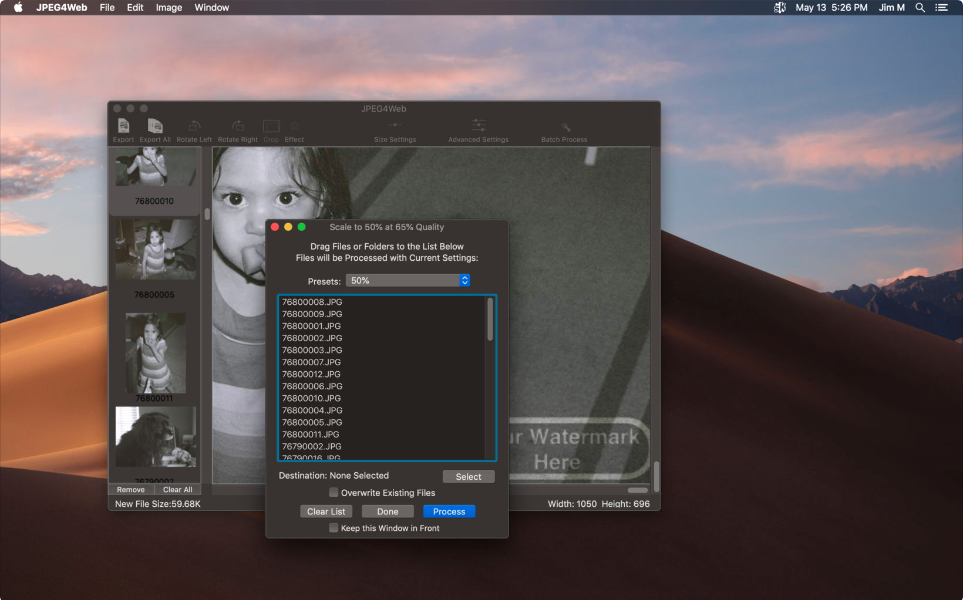Click the batch file list scrollbar
Viewport: 967px width, 600px height.
point(490,319)
